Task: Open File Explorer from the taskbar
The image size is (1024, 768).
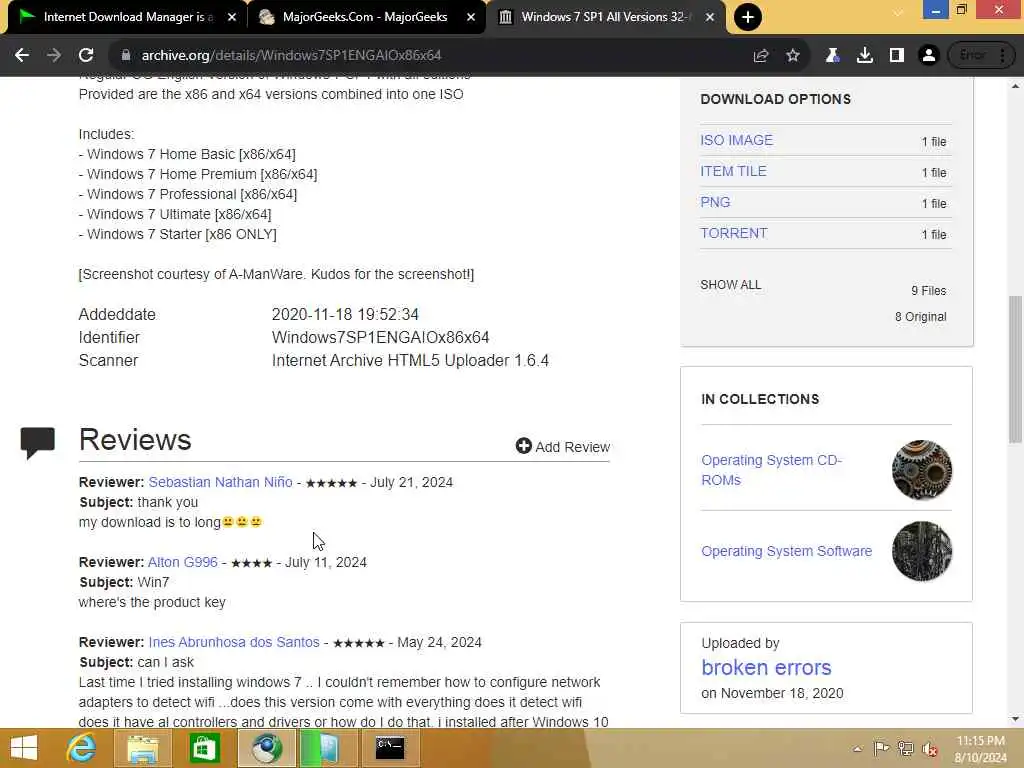Action: click(x=142, y=748)
